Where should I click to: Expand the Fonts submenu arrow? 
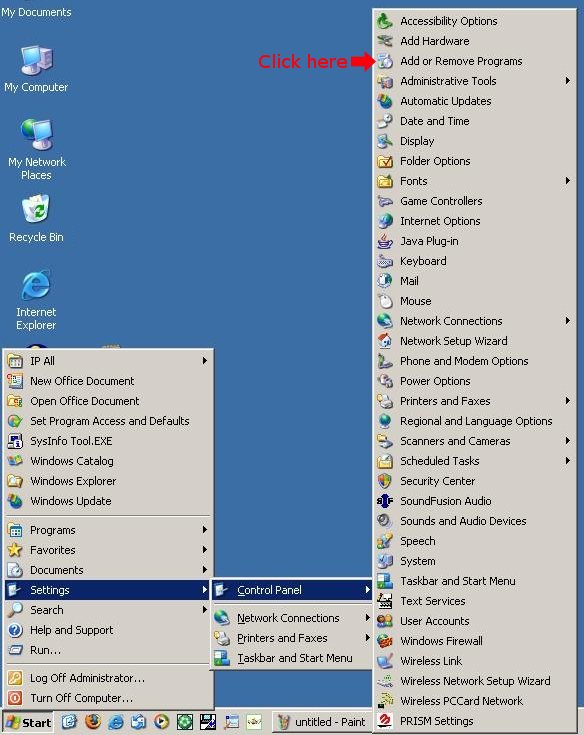568,180
